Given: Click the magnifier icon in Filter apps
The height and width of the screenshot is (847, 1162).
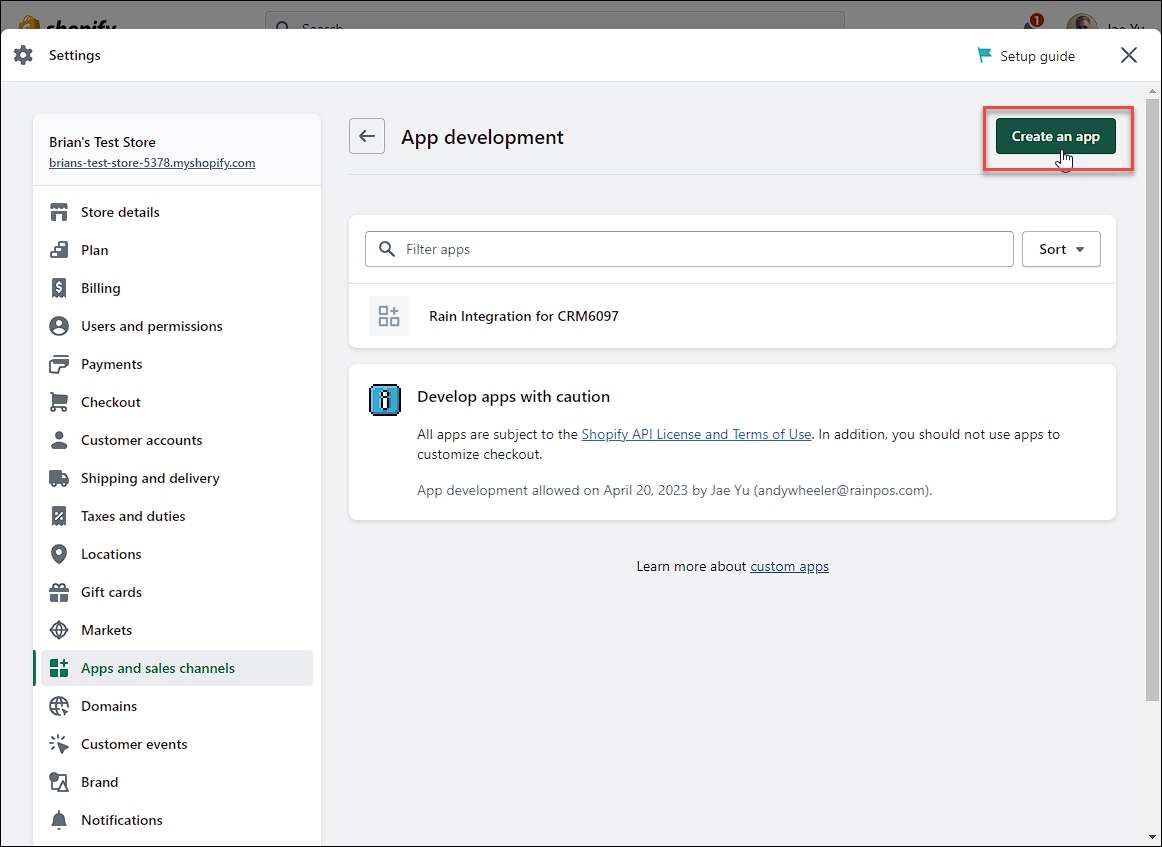Looking at the screenshot, I should (x=386, y=249).
